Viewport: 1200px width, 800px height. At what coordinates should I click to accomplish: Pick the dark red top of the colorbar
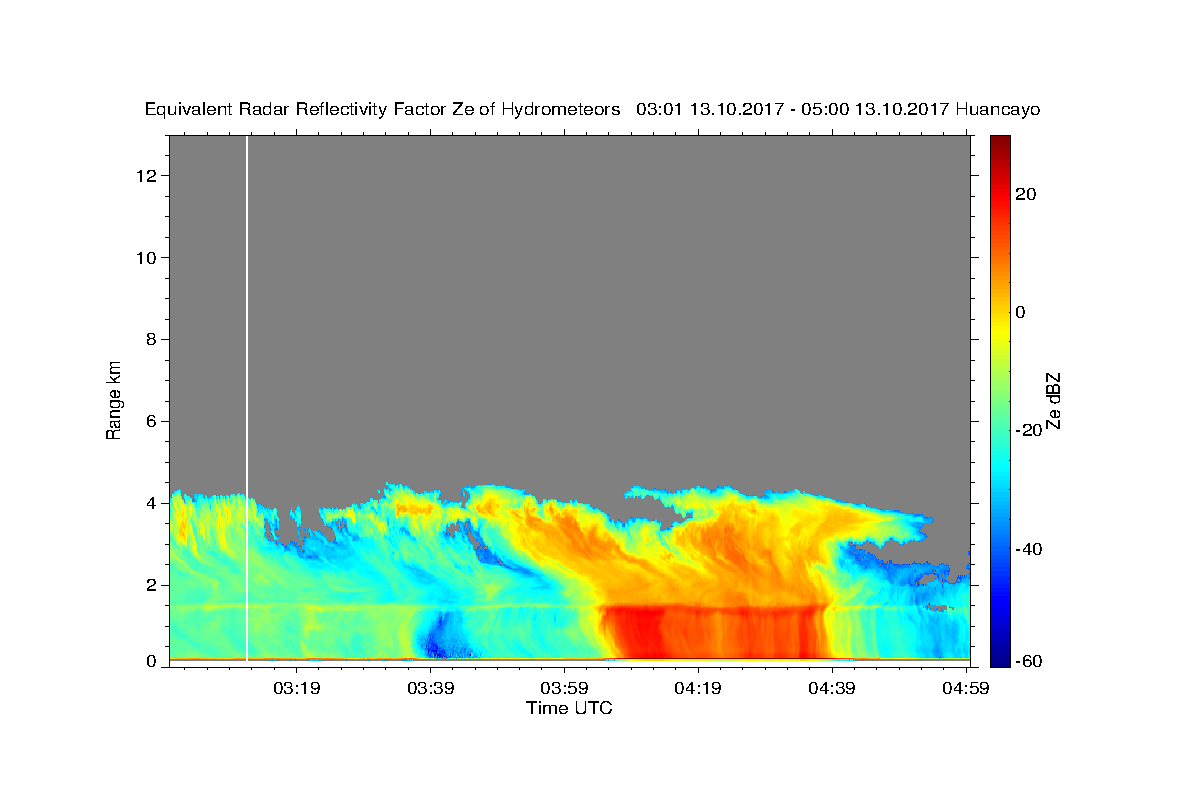click(1000, 145)
